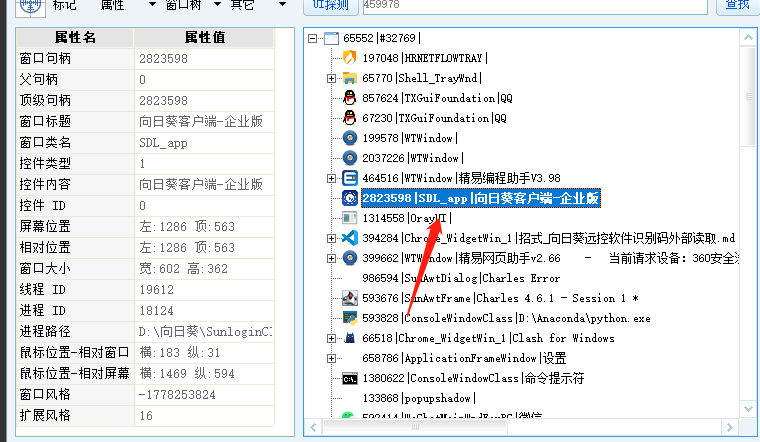Select tree row 1380622 ConsoleWindowClass 命令提示符

pos(473,378)
